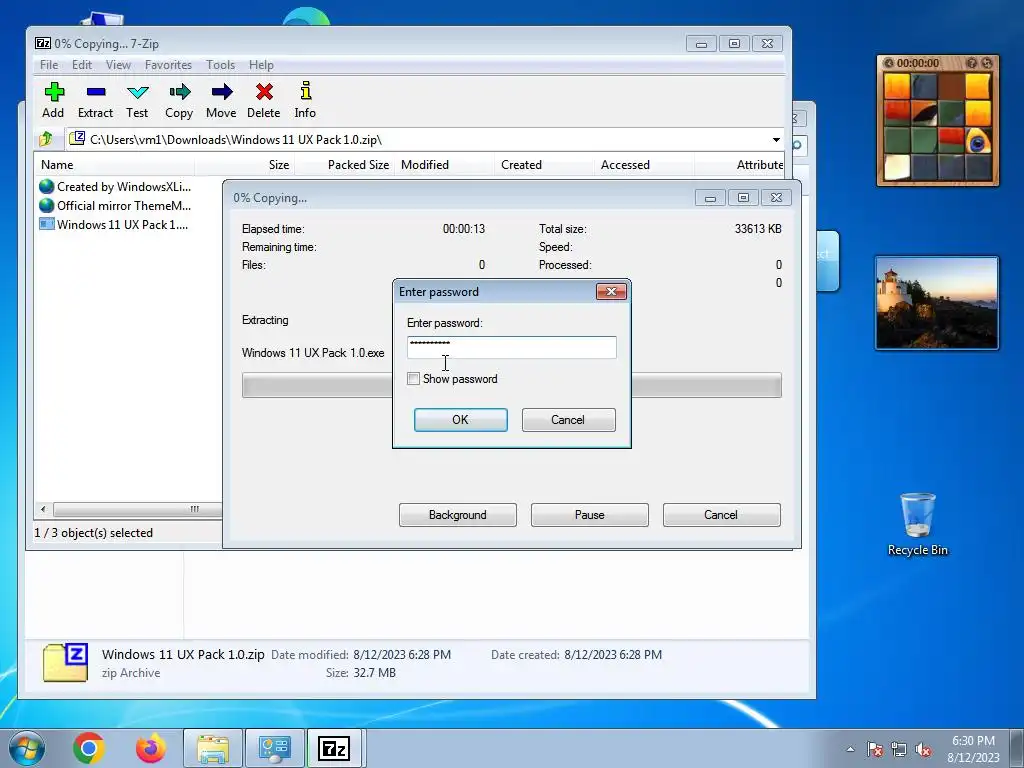This screenshot has height=768, width=1024.
Task: Click the Pause button
Action: (x=590, y=515)
